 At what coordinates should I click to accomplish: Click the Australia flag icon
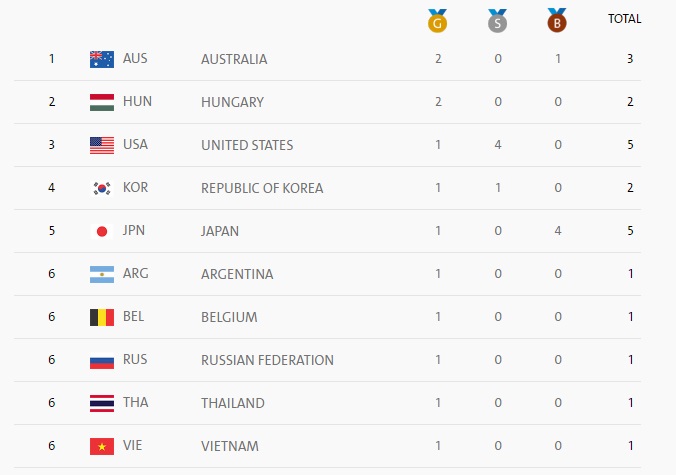[102, 59]
